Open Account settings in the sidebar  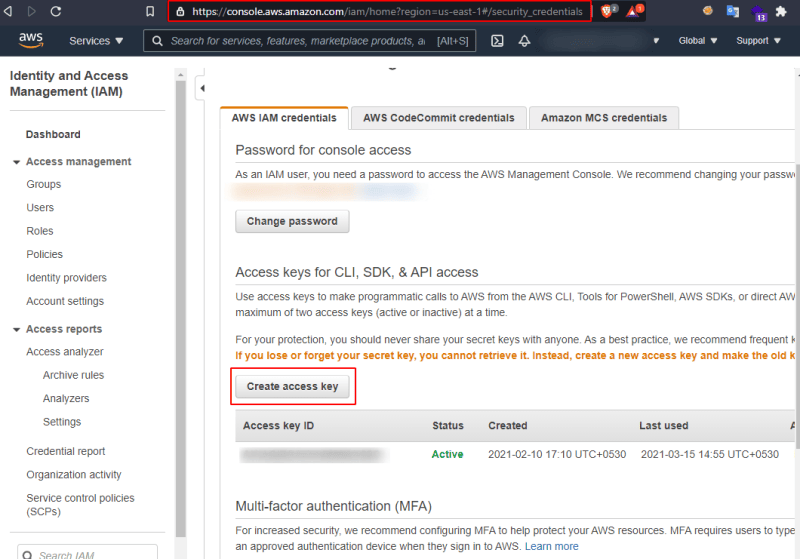point(65,301)
